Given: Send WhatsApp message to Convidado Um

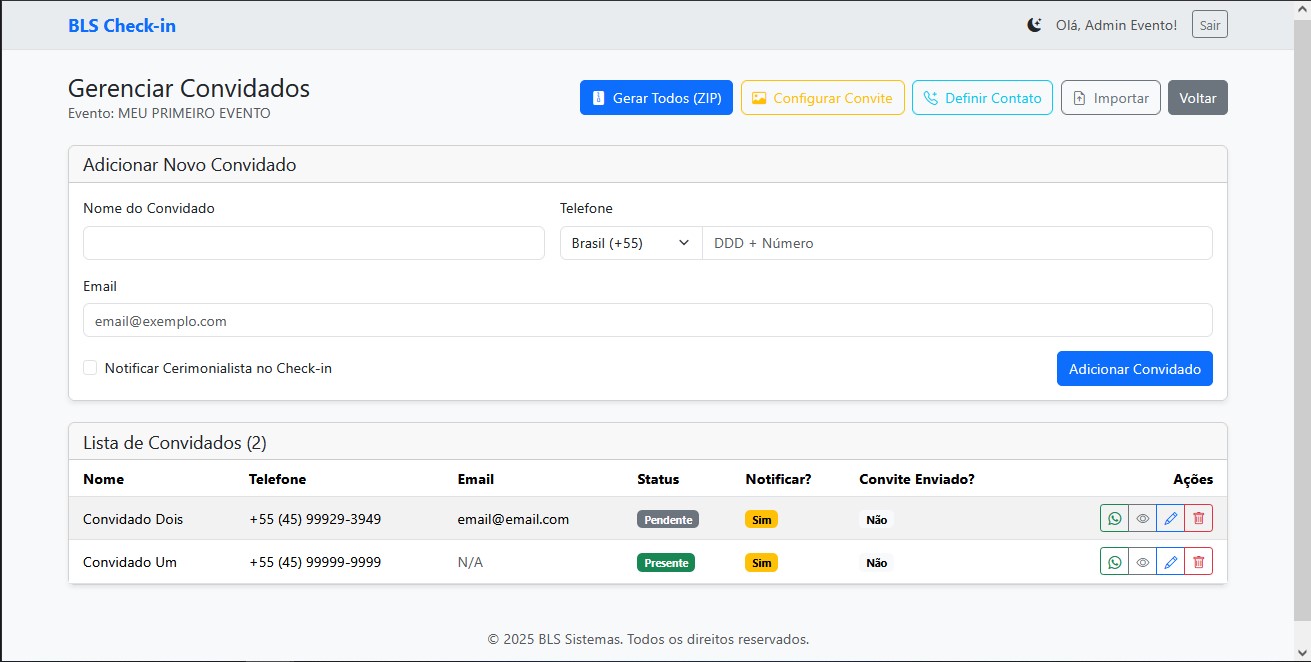Looking at the screenshot, I should click(x=1114, y=561).
